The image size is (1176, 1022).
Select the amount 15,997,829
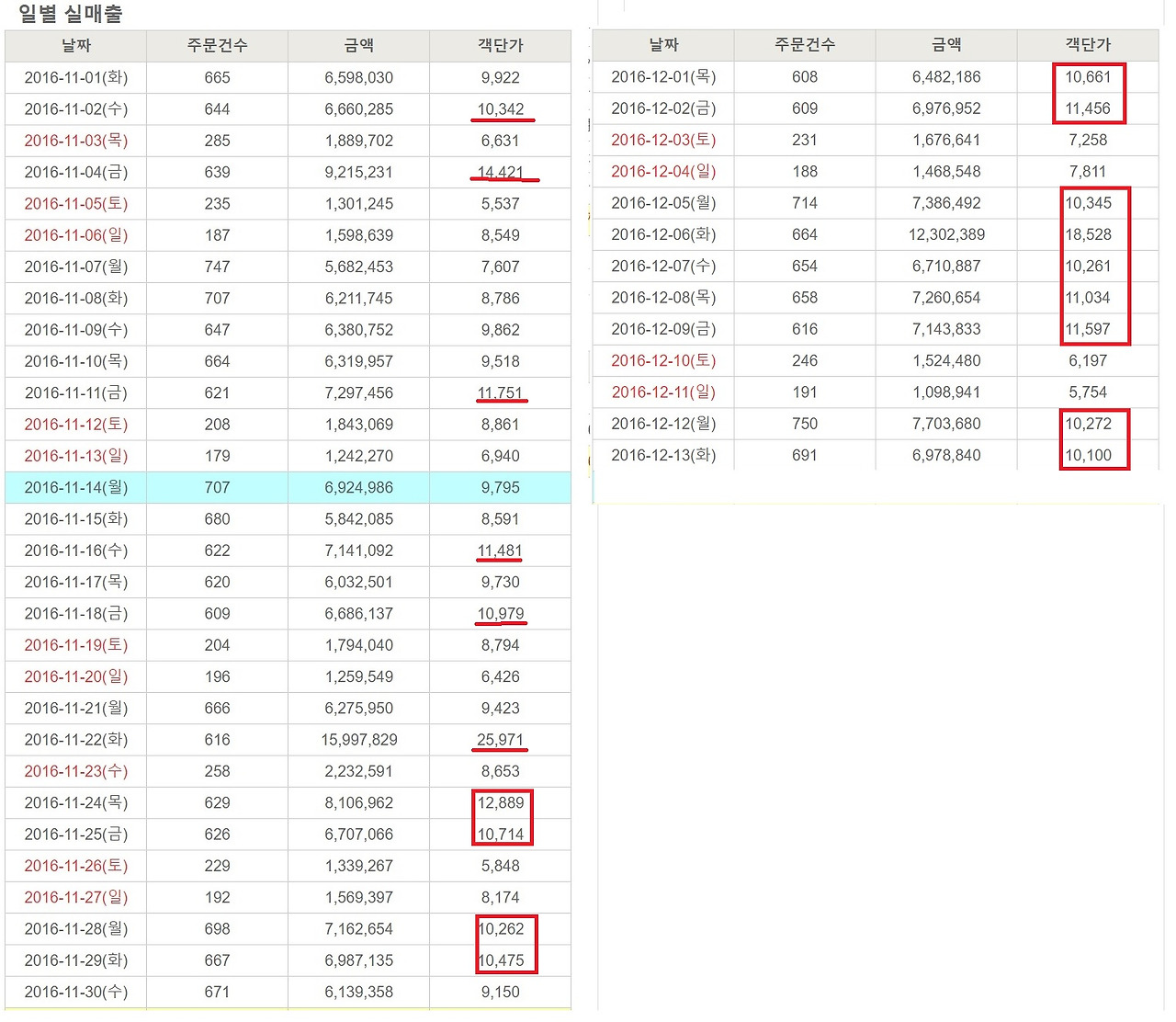pyautogui.click(x=359, y=740)
